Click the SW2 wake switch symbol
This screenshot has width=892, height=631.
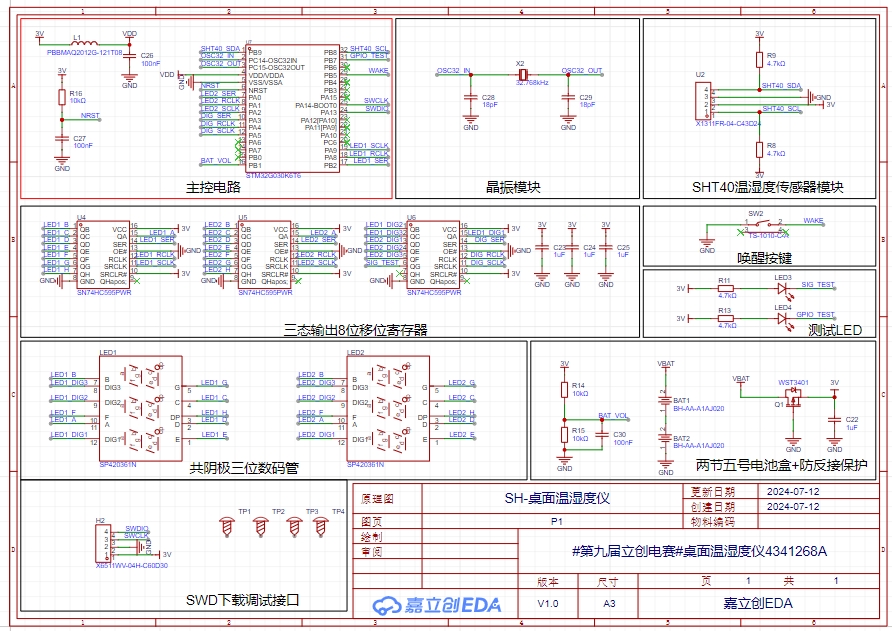point(763,225)
